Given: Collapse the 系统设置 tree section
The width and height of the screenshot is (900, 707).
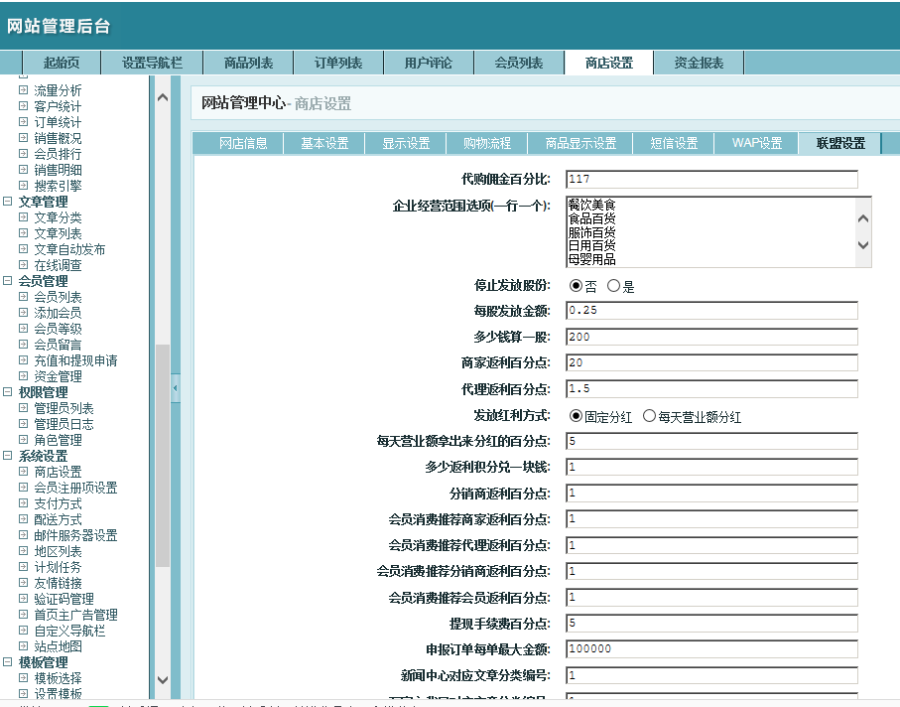Looking at the screenshot, I should pos(10,456).
